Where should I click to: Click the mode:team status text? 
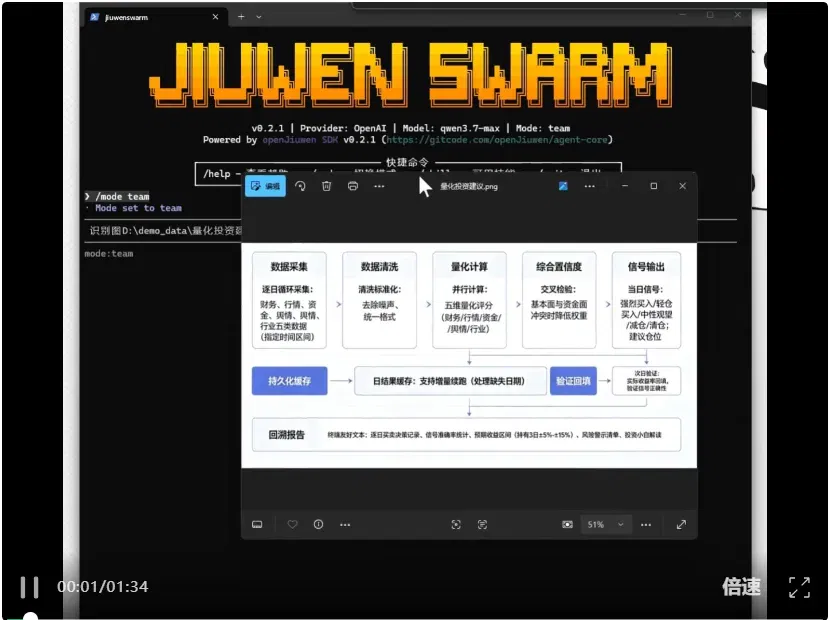point(109,254)
